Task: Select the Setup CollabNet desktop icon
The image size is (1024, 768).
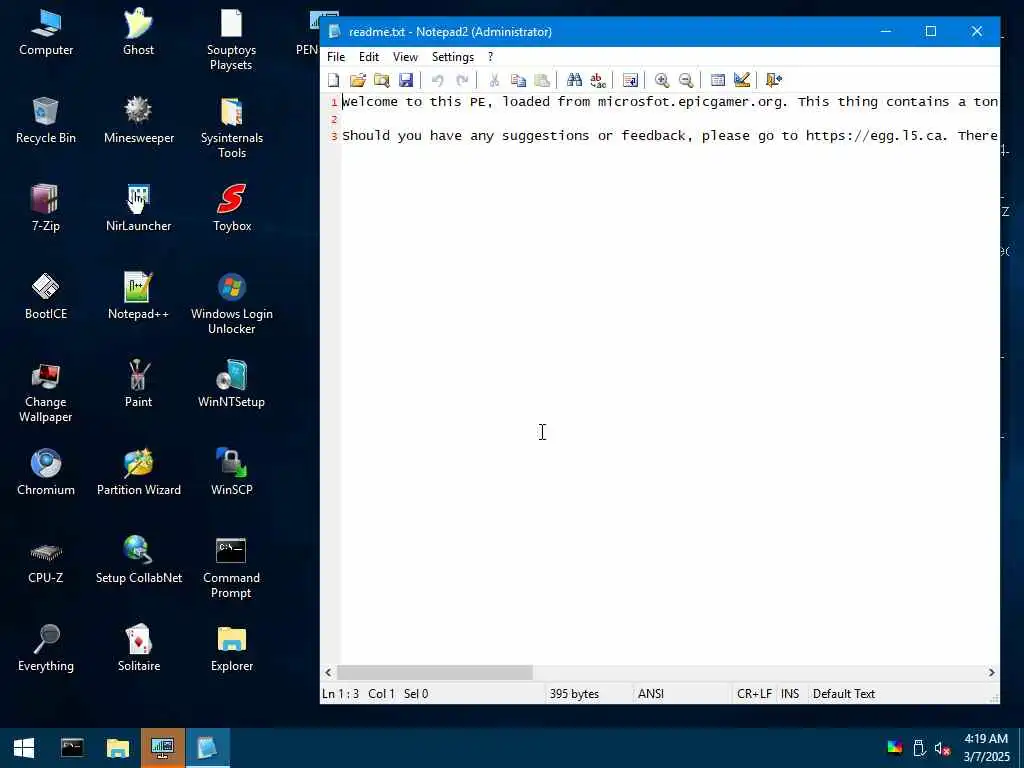Action: point(138,560)
